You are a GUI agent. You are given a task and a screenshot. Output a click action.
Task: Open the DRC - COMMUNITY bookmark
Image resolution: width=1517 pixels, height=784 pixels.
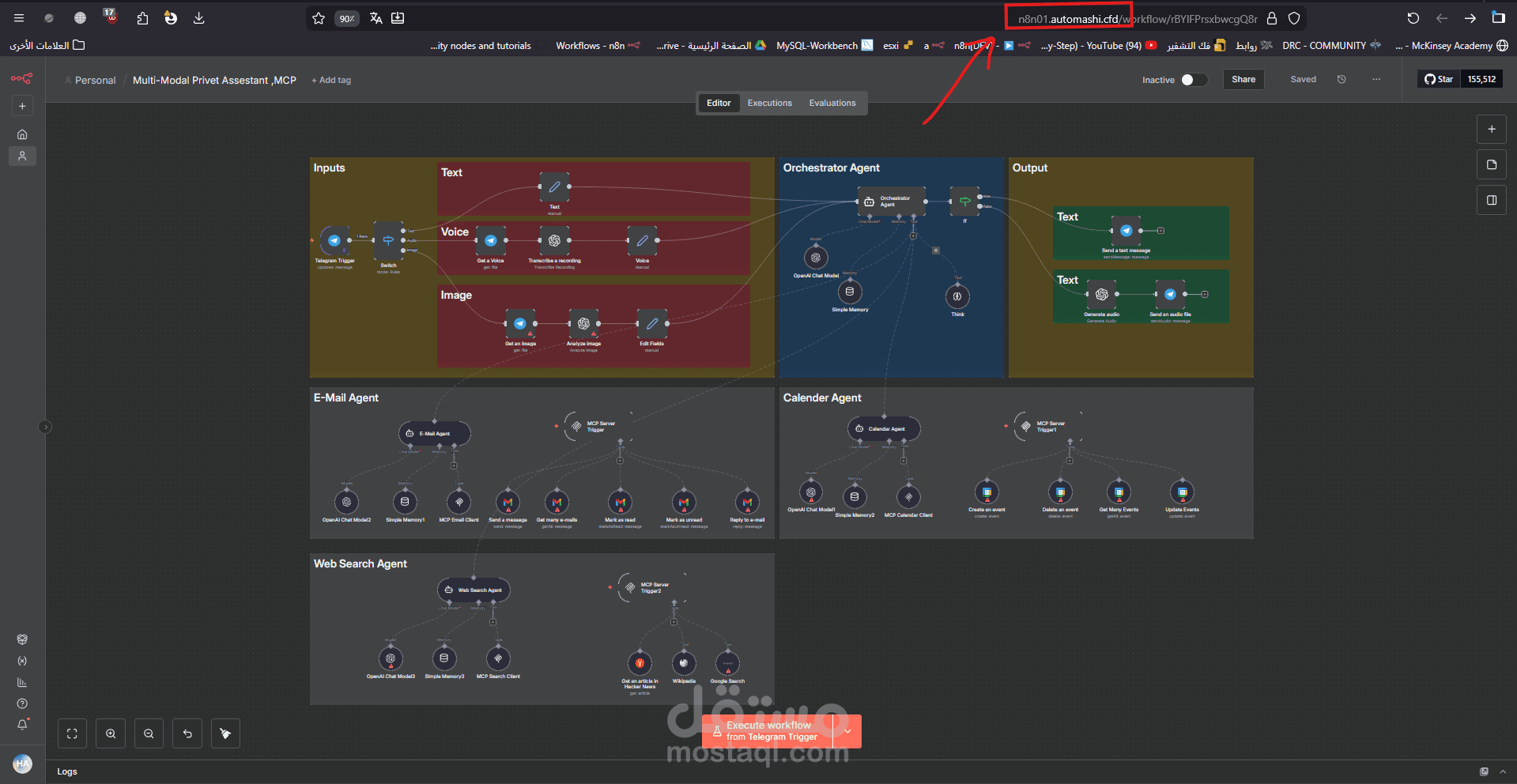pos(1331,46)
